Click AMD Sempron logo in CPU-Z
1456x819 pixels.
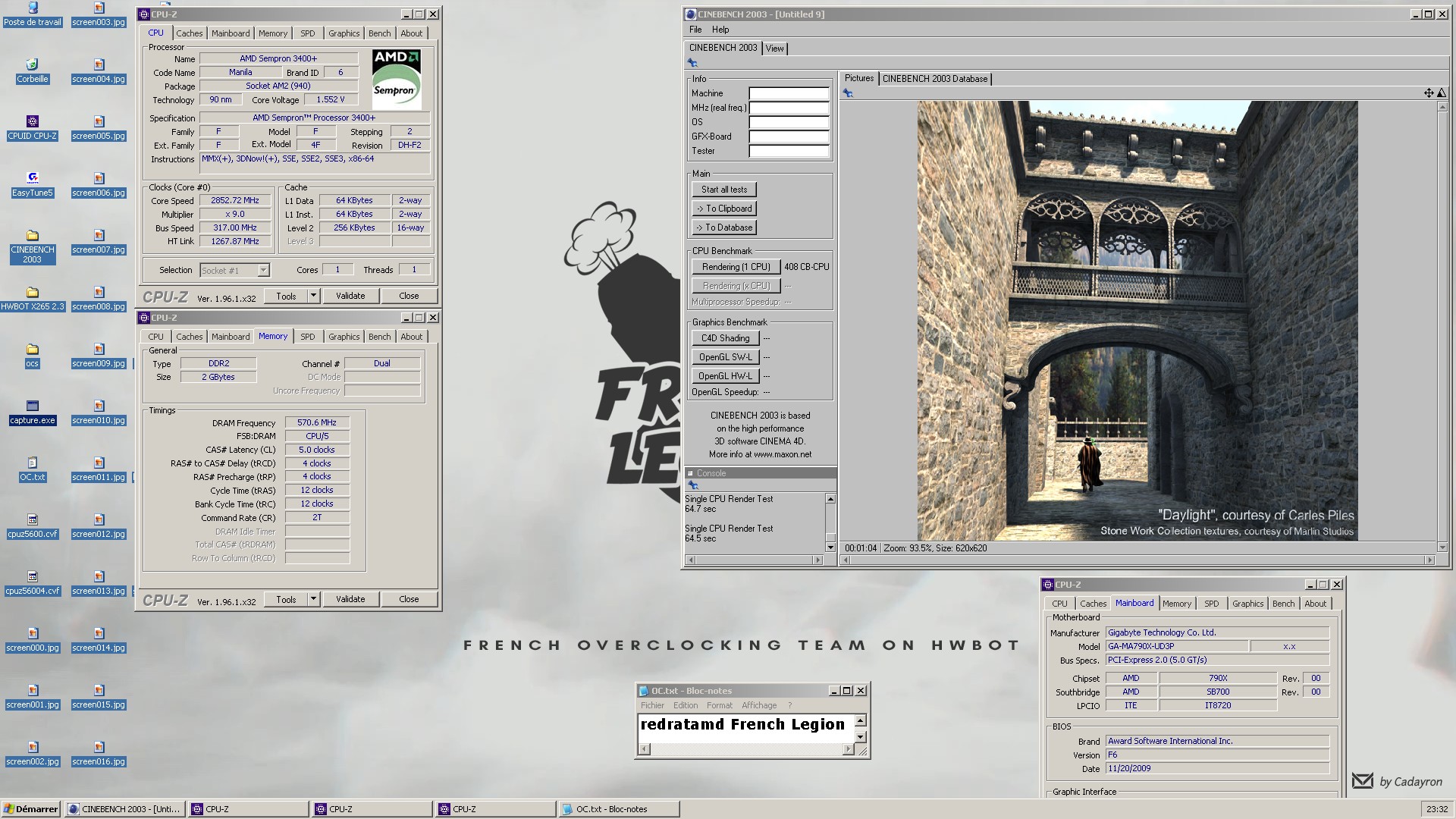tap(396, 79)
